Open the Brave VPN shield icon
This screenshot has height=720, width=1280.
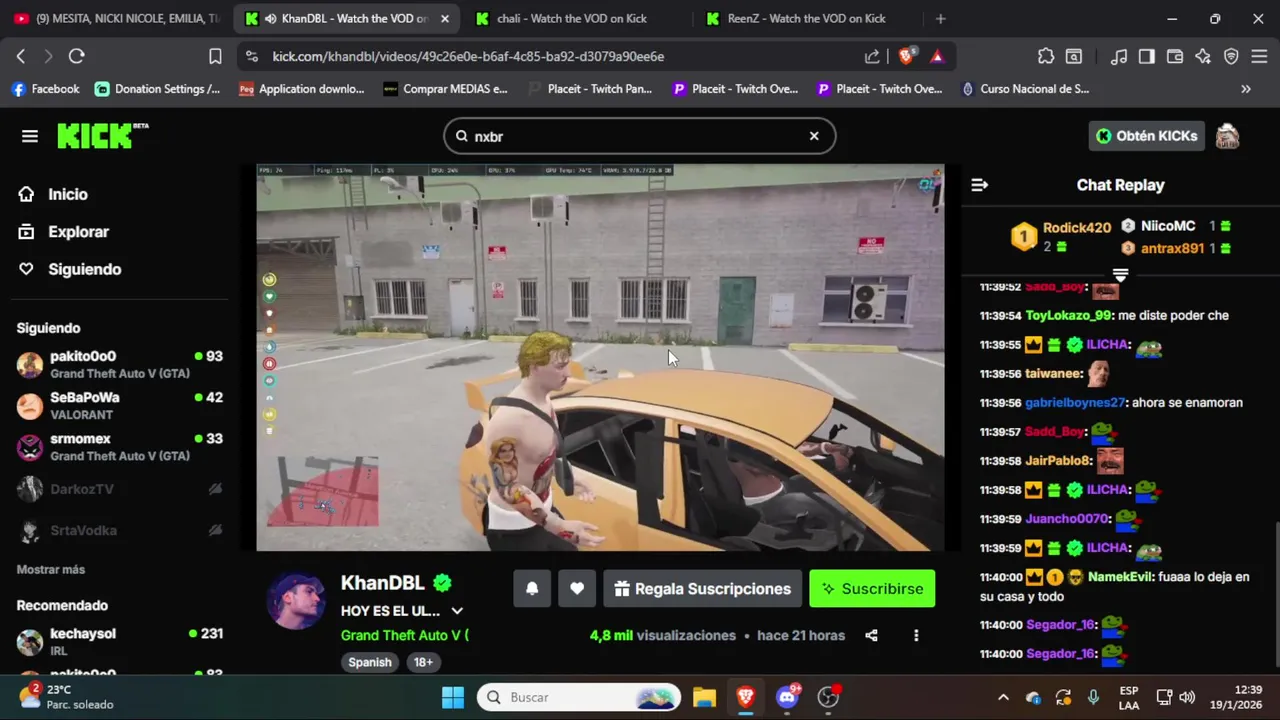1231,56
